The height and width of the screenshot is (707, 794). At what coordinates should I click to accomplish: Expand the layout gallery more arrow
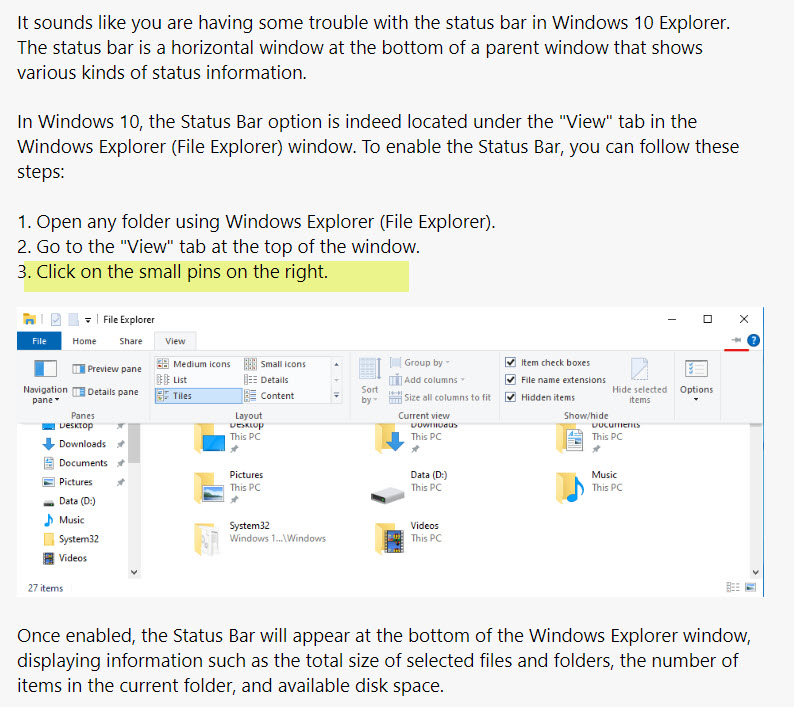click(x=336, y=396)
